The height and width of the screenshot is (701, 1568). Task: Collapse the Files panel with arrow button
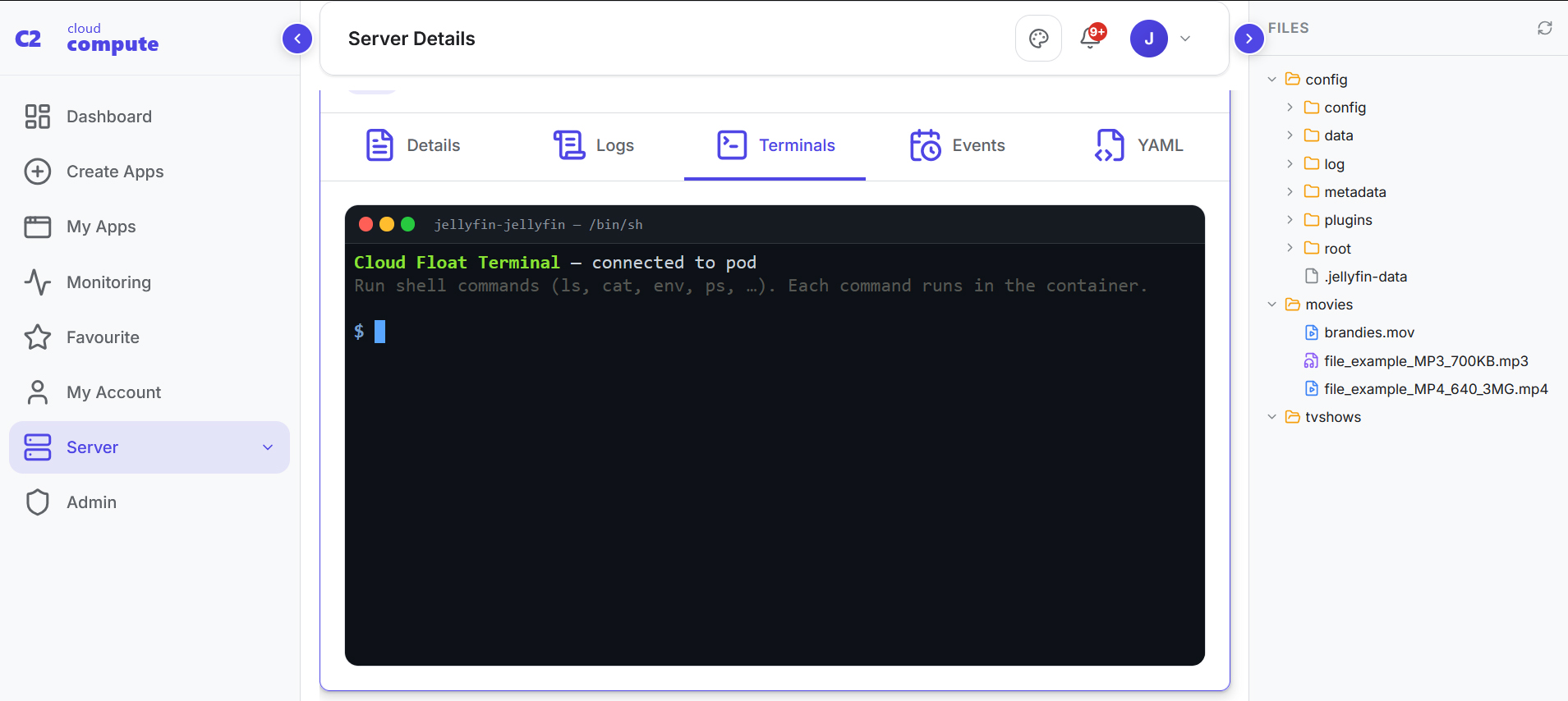click(1249, 39)
